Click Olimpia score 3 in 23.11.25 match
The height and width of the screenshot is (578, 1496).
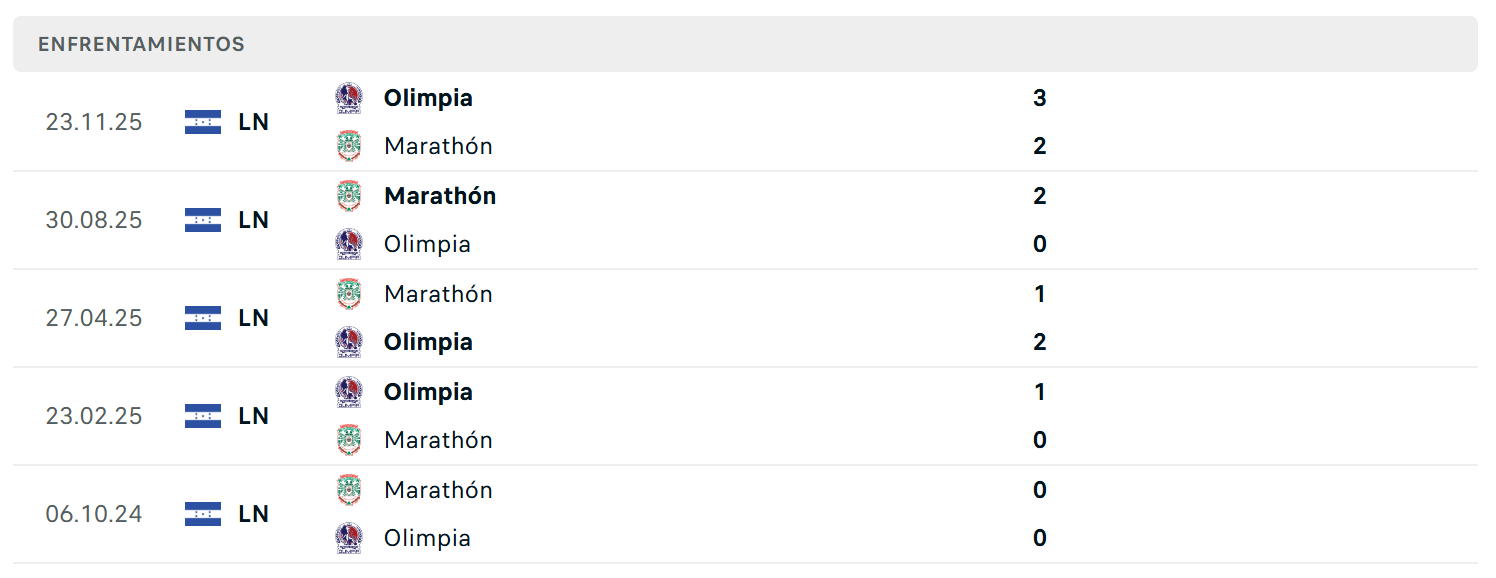[x=1040, y=98]
